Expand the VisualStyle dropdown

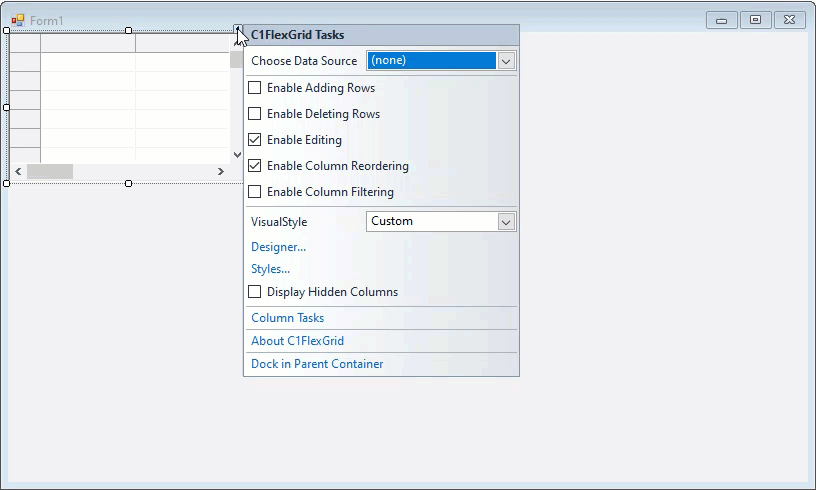tap(506, 222)
